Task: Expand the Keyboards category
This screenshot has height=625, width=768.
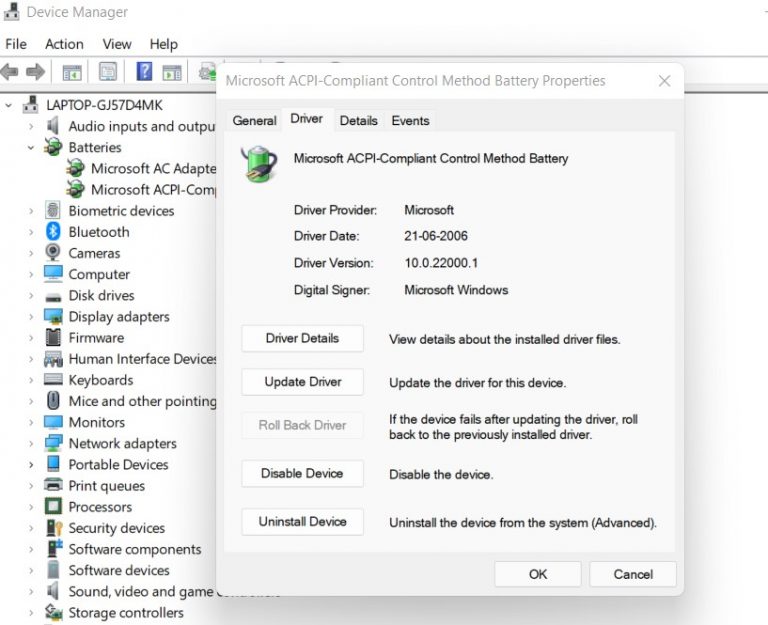Action: click(31, 380)
